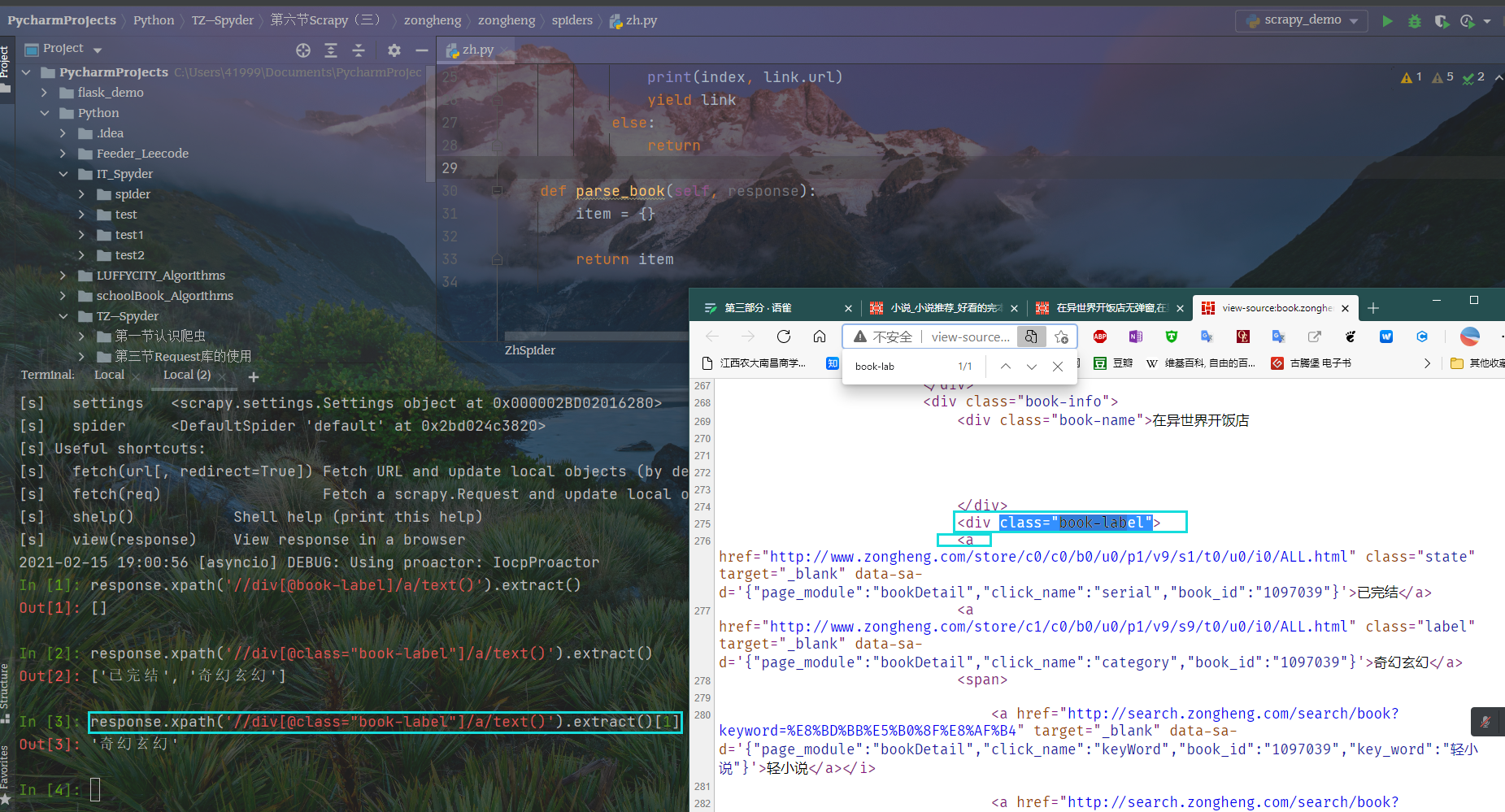The height and width of the screenshot is (812, 1505).
Task: Open the OneNote clipper extension
Action: click(x=1136, y=337)
